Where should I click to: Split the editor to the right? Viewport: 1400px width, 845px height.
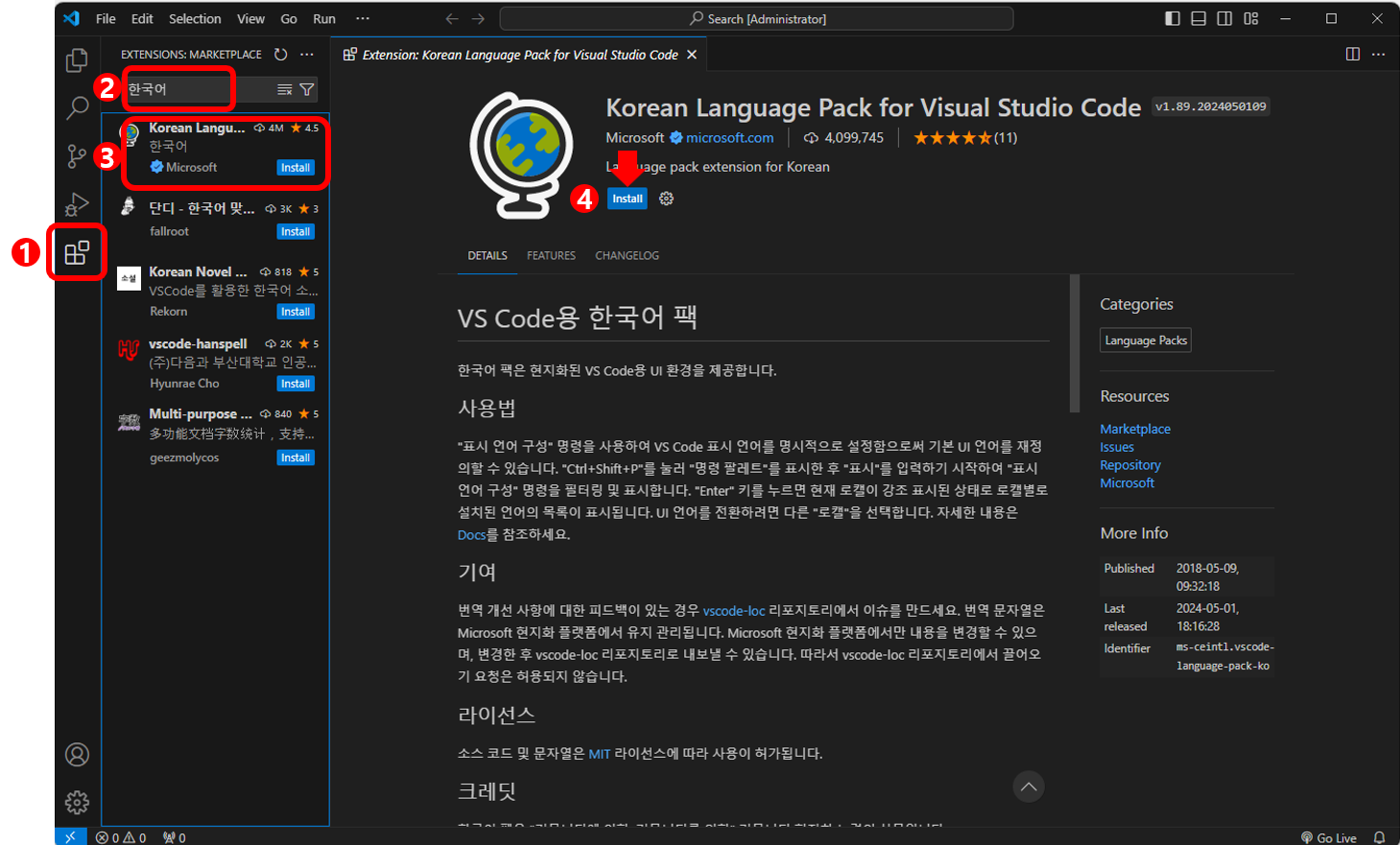click(x=1352, y=54)
